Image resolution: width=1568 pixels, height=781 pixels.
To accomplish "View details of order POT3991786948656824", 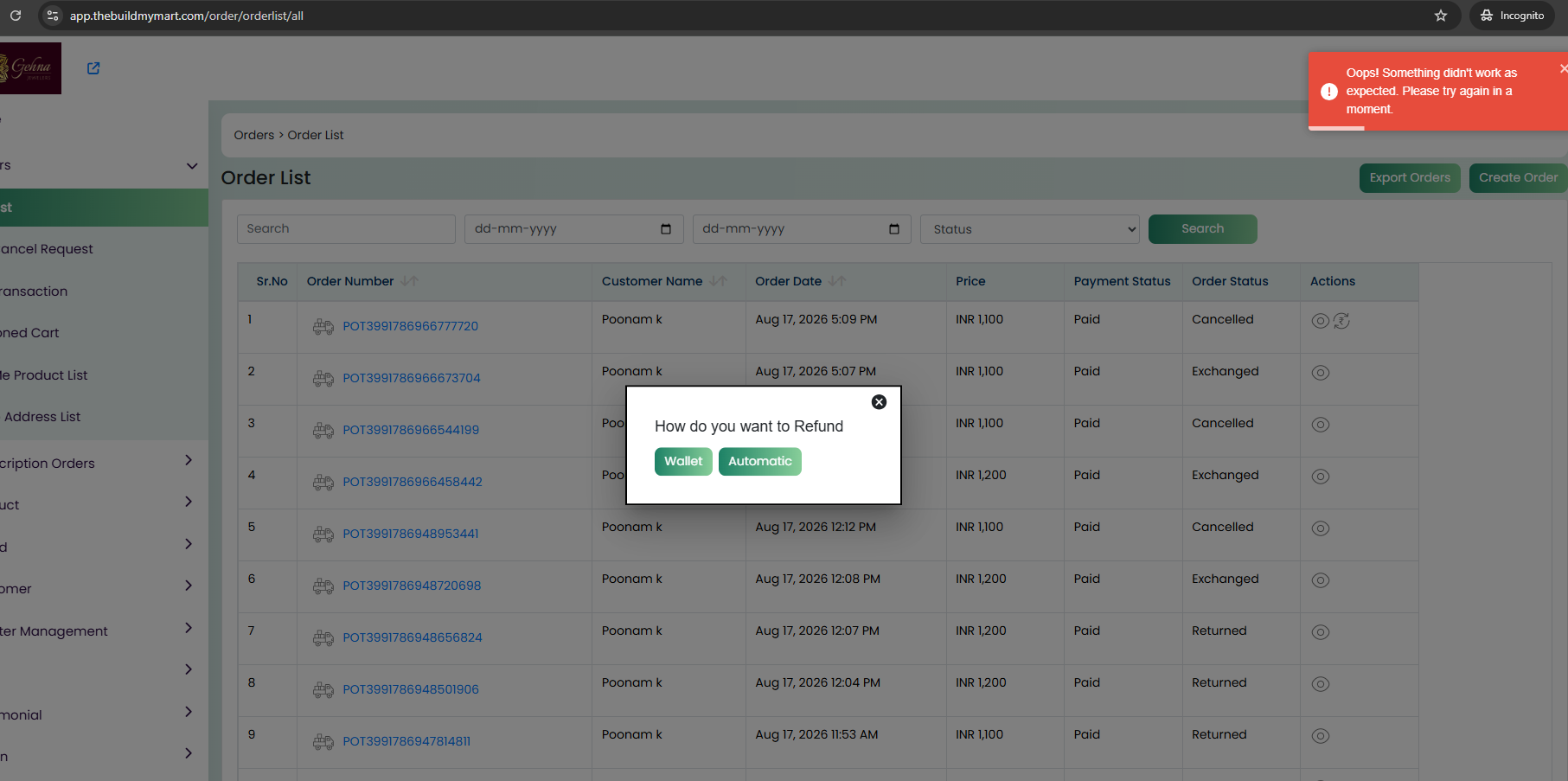I will coord(1320,632).
